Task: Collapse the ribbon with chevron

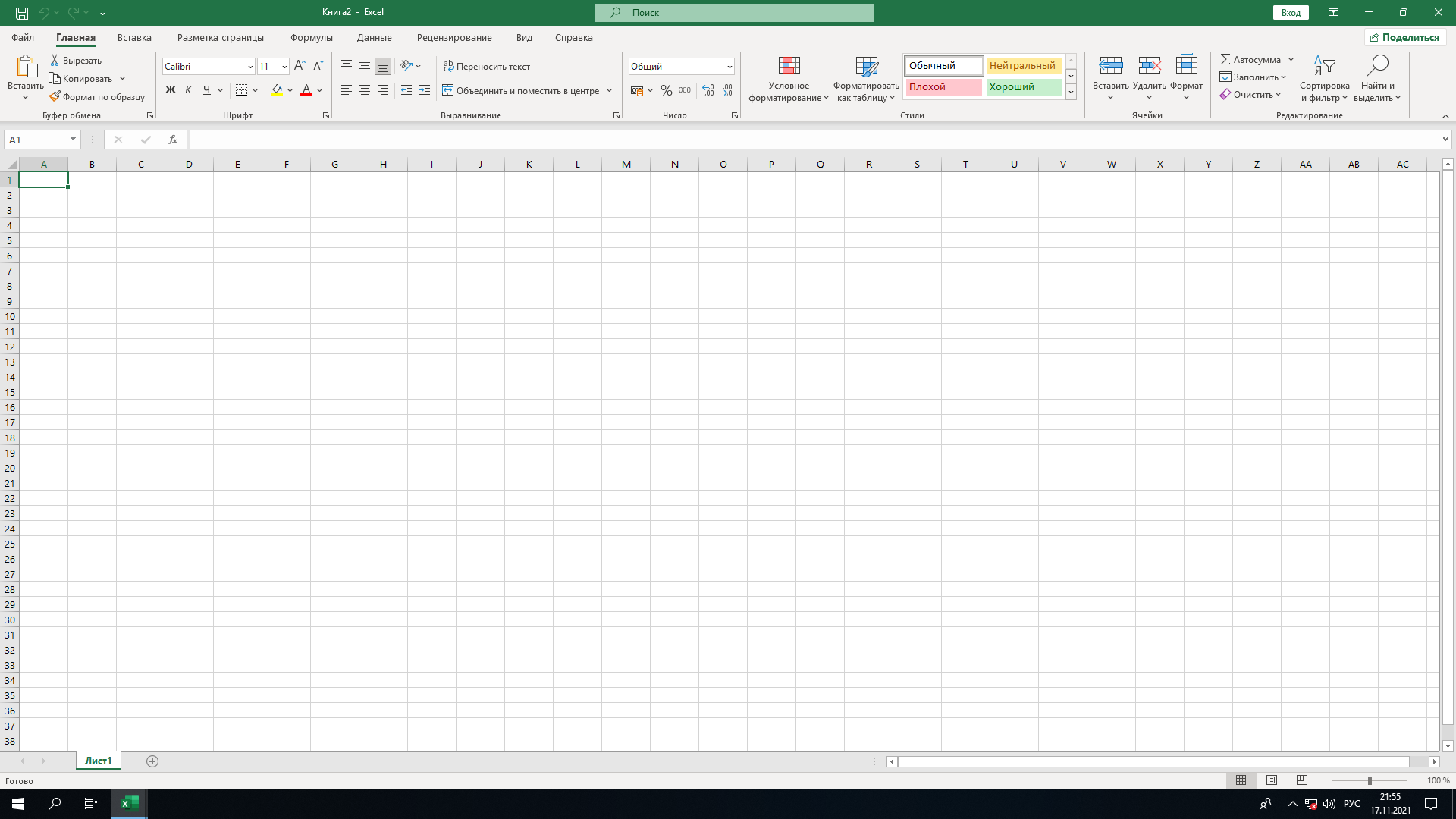Action: click(x=1445, y=116)
